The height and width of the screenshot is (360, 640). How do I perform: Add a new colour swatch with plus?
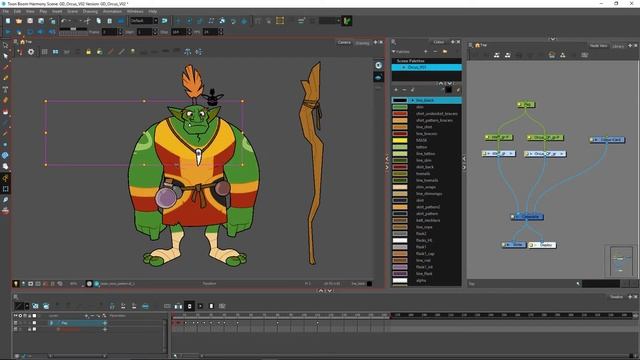pyautogui.click(x=396, y=90)
